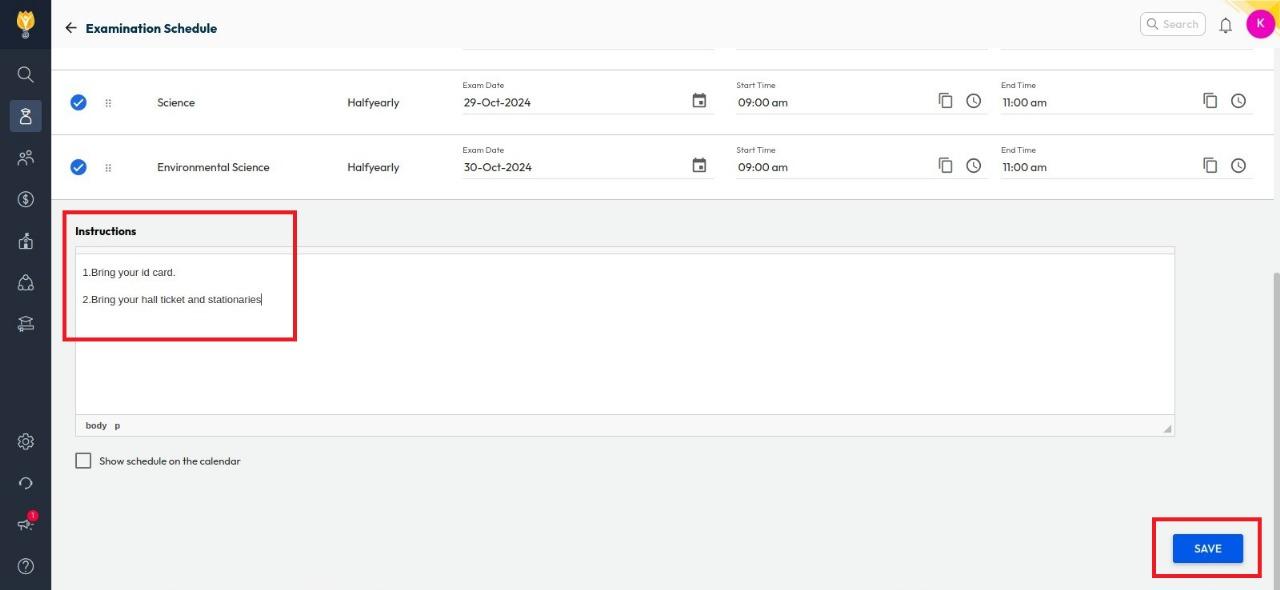
Task: Open the graduation cap academics menu
Action: (x=26, y=323)
